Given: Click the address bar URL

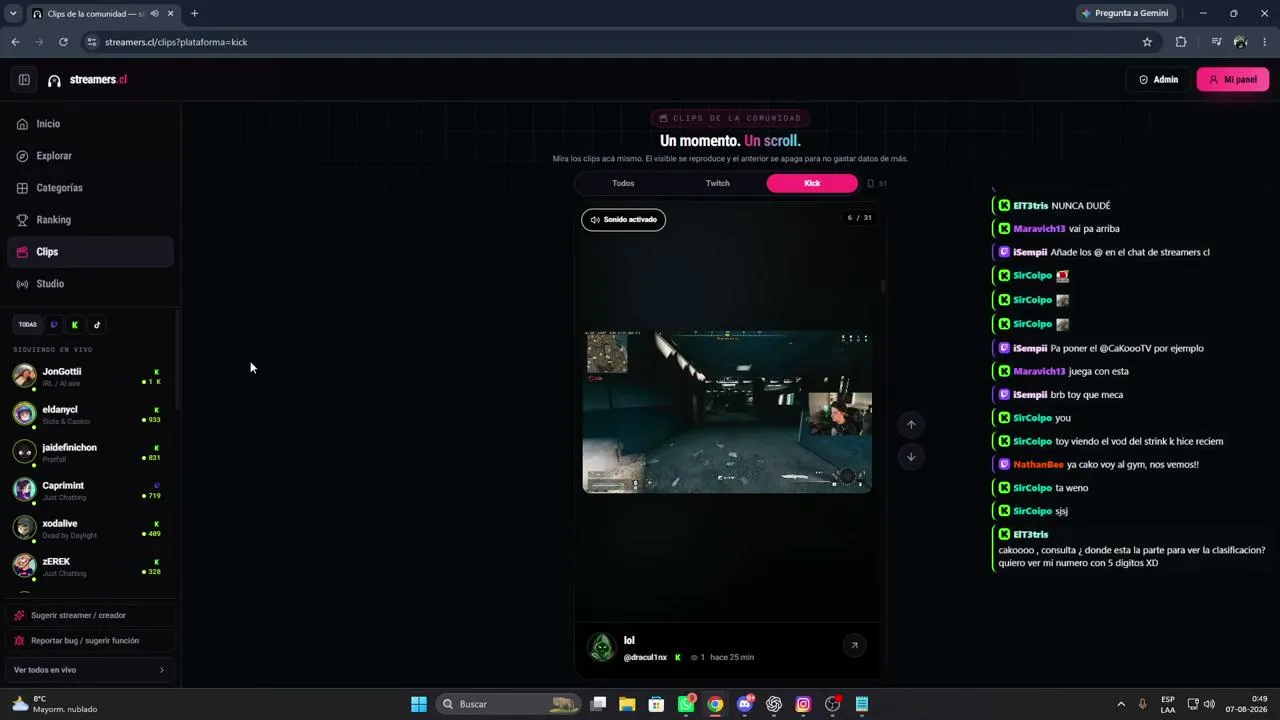Looking at the screenshot, I should point(176,42).
